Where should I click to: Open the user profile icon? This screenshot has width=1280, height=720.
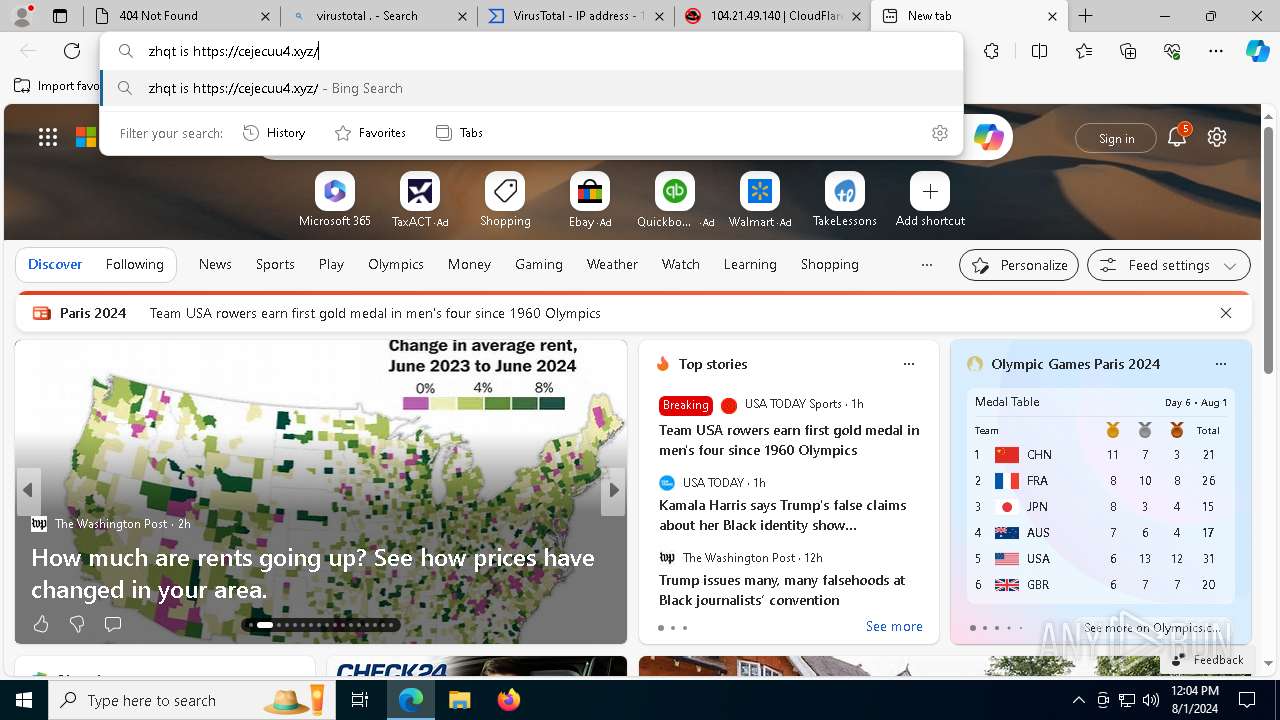pyautogui.click(x=22, y=15)
